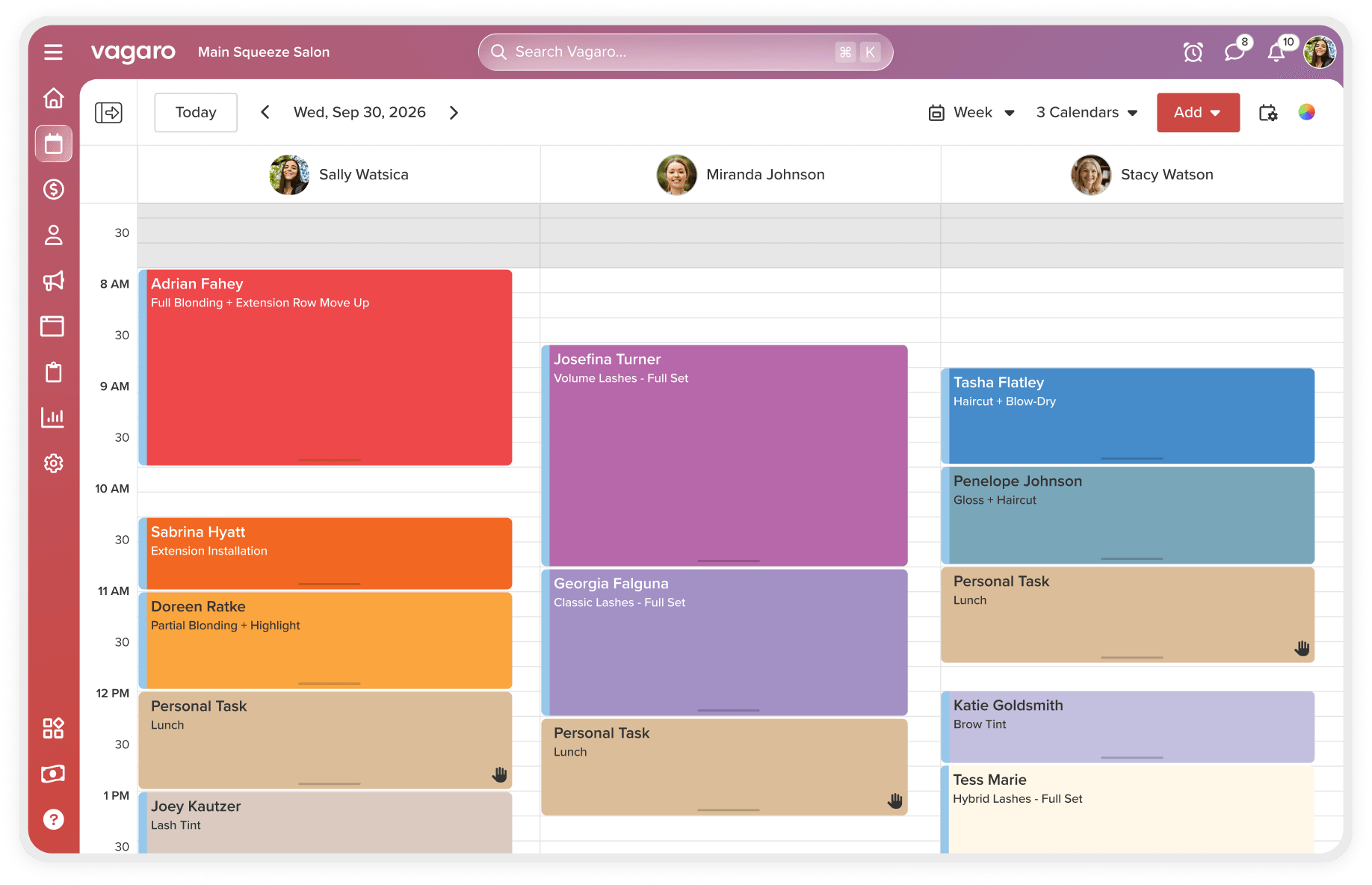This screenshot has height=885, width=1372.
Task: Go to the Home sidebar icon
Action: [x=53, y=98]
